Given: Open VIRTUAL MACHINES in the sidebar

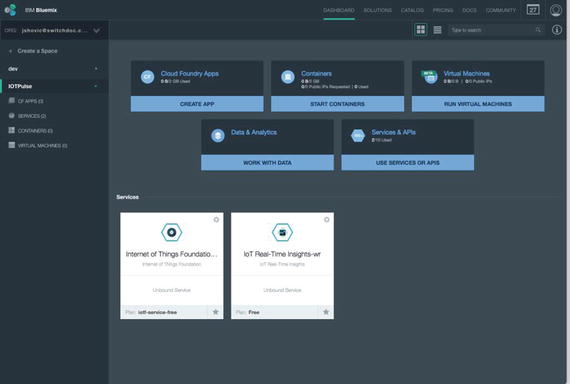Looking at the screenshot, I should [x=43, y=145].
